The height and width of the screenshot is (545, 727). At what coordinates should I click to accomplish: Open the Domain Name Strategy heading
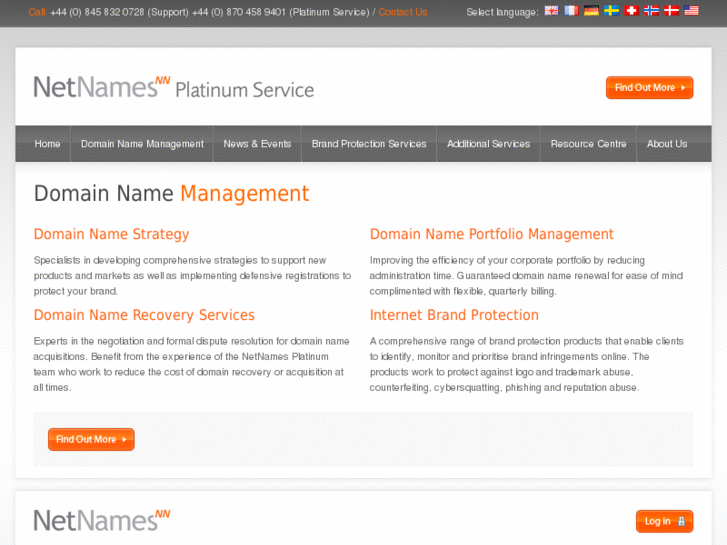coord(111,234)
